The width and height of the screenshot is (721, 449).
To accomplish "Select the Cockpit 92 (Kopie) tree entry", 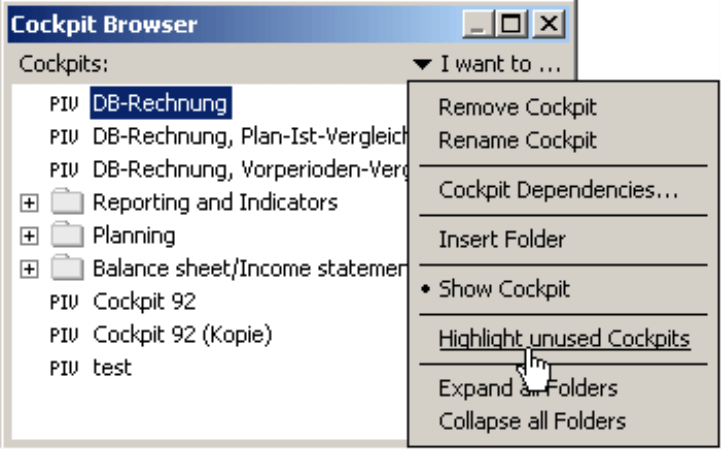I will (x=182, y=335).
